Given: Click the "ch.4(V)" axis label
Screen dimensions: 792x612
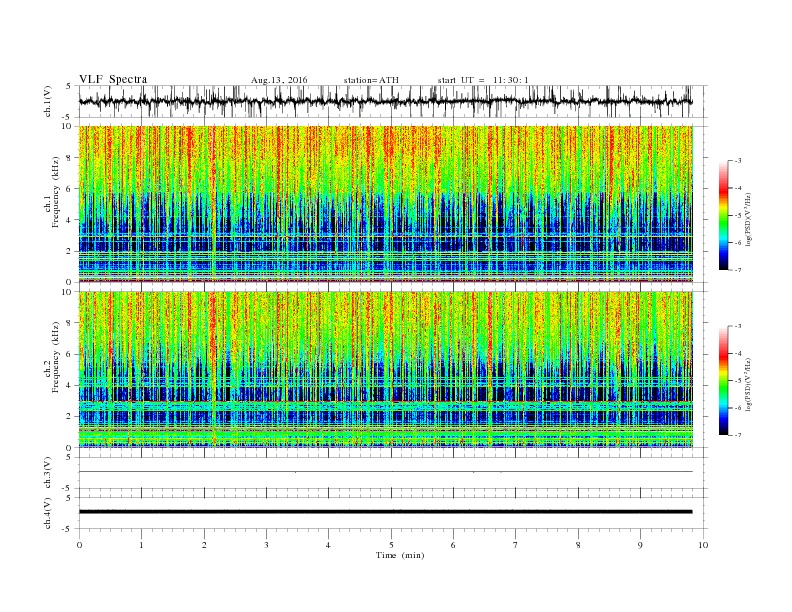Looking at the screenshot, I should (48, 513).
